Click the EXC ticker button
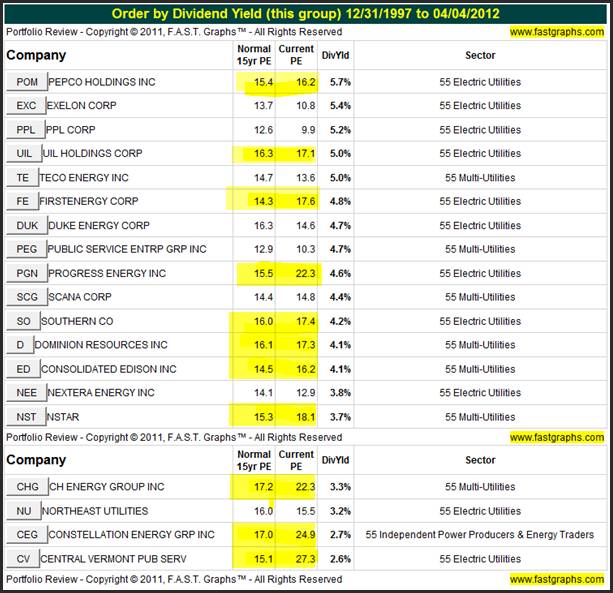Image resolution: width=613 pixels, height=593 pixels. click(x=26, y=106)
